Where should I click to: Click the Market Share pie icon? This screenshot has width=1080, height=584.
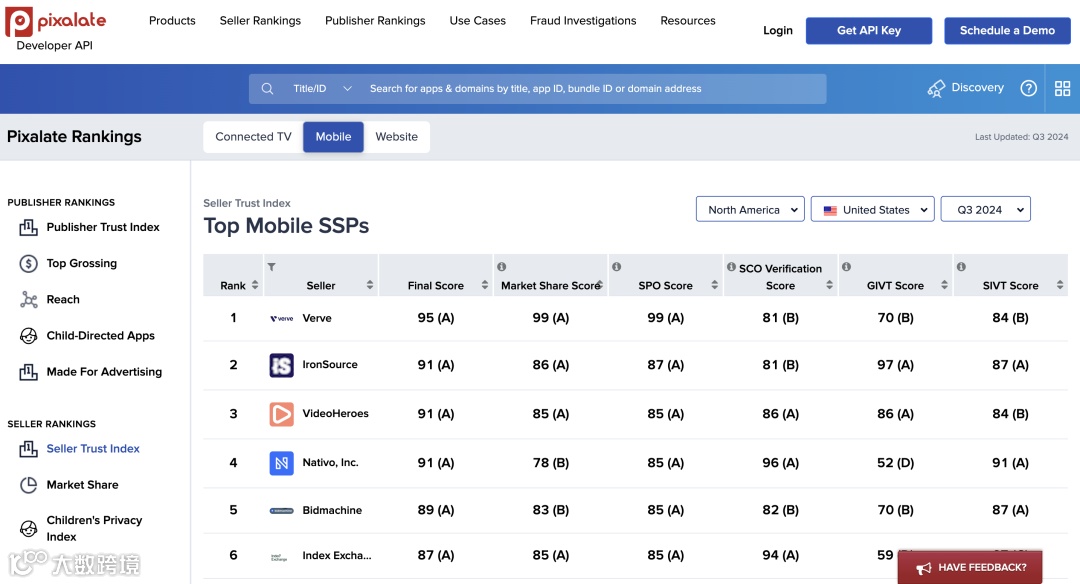(x=28, y=485)
